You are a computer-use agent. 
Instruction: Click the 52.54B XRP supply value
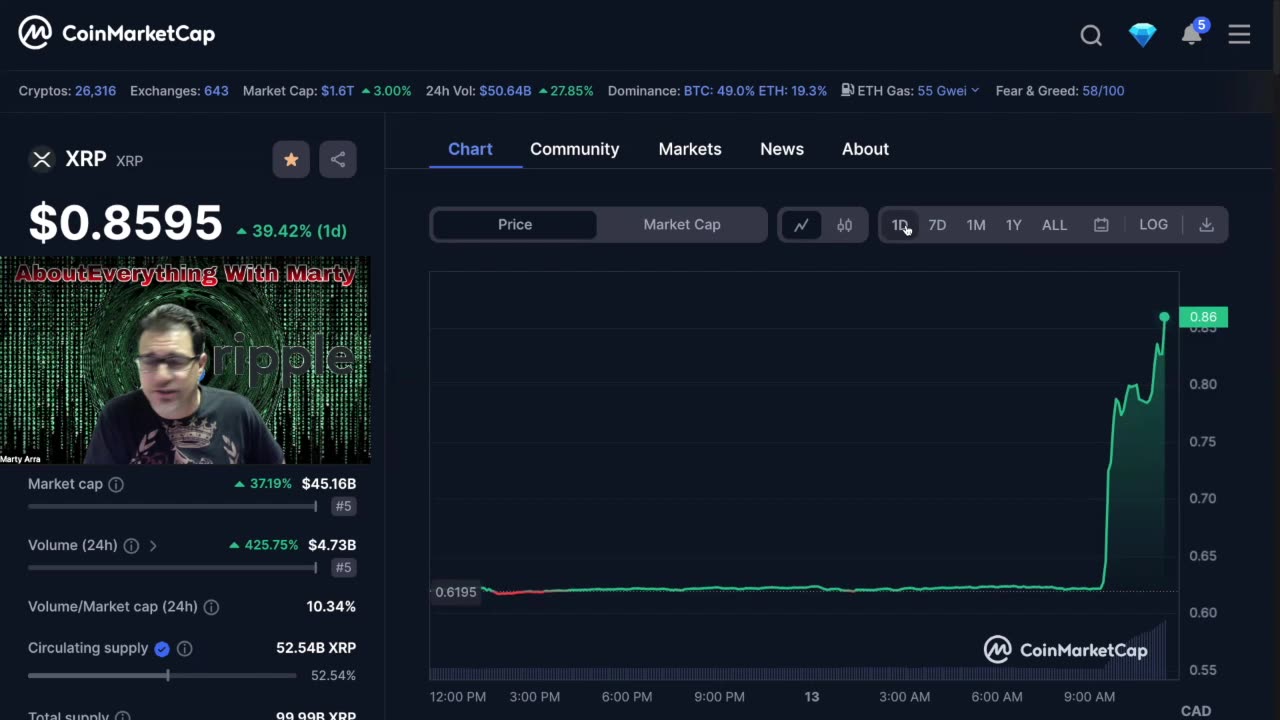[x=316, y=648]
